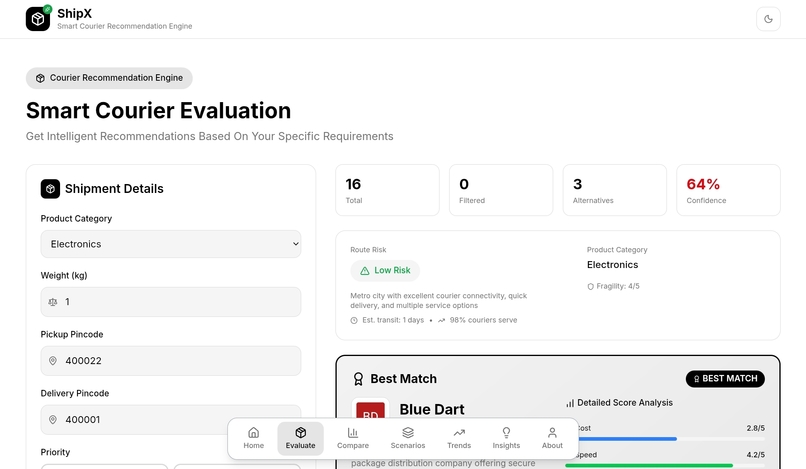This screenshot has width=806, height=469.
Task: Click the 0 Filtered stat card
Action: 501,190
